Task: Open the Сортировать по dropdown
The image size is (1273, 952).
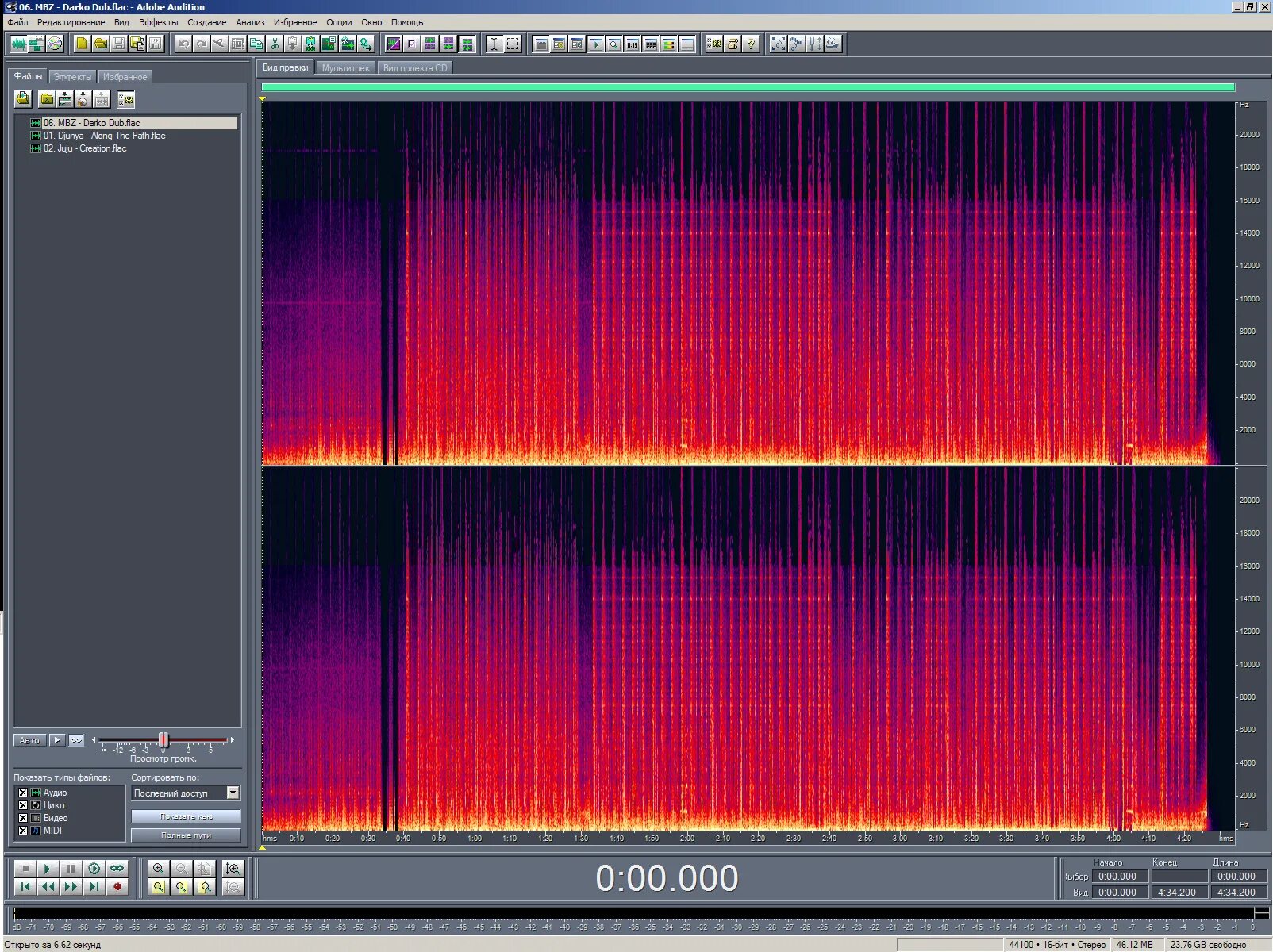Action: click(x=233, y=793)
